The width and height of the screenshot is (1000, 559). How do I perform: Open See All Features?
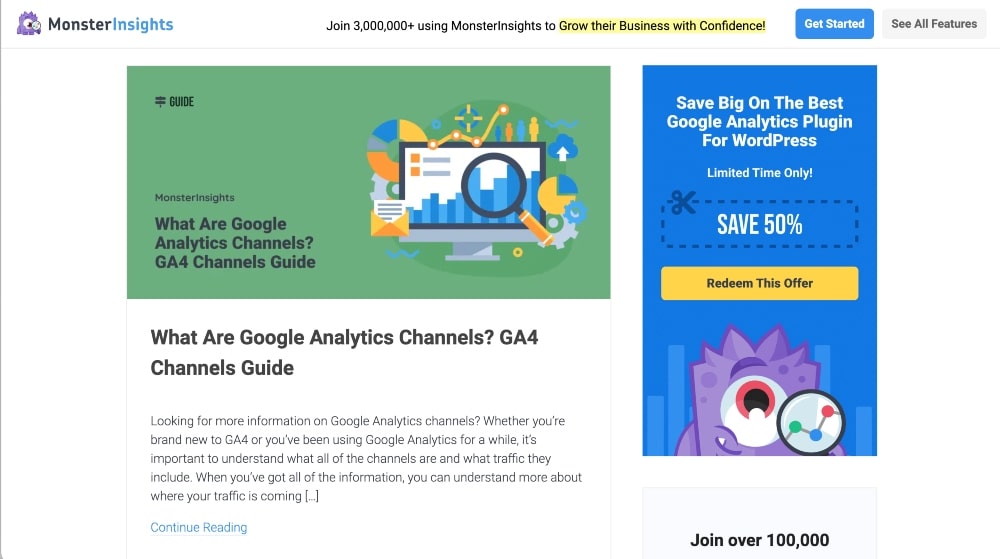(934, 24)
